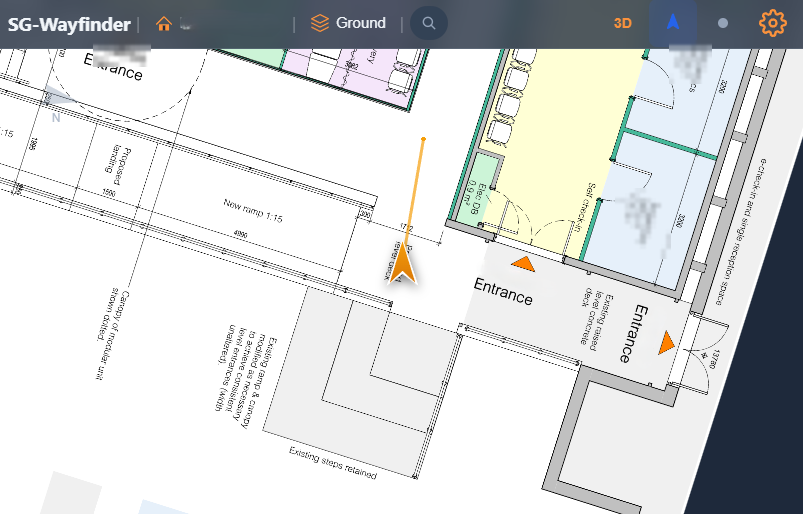Click 'Existing raised level concrete deck' text
Screen dimensions: 803x514
[595, 322]
